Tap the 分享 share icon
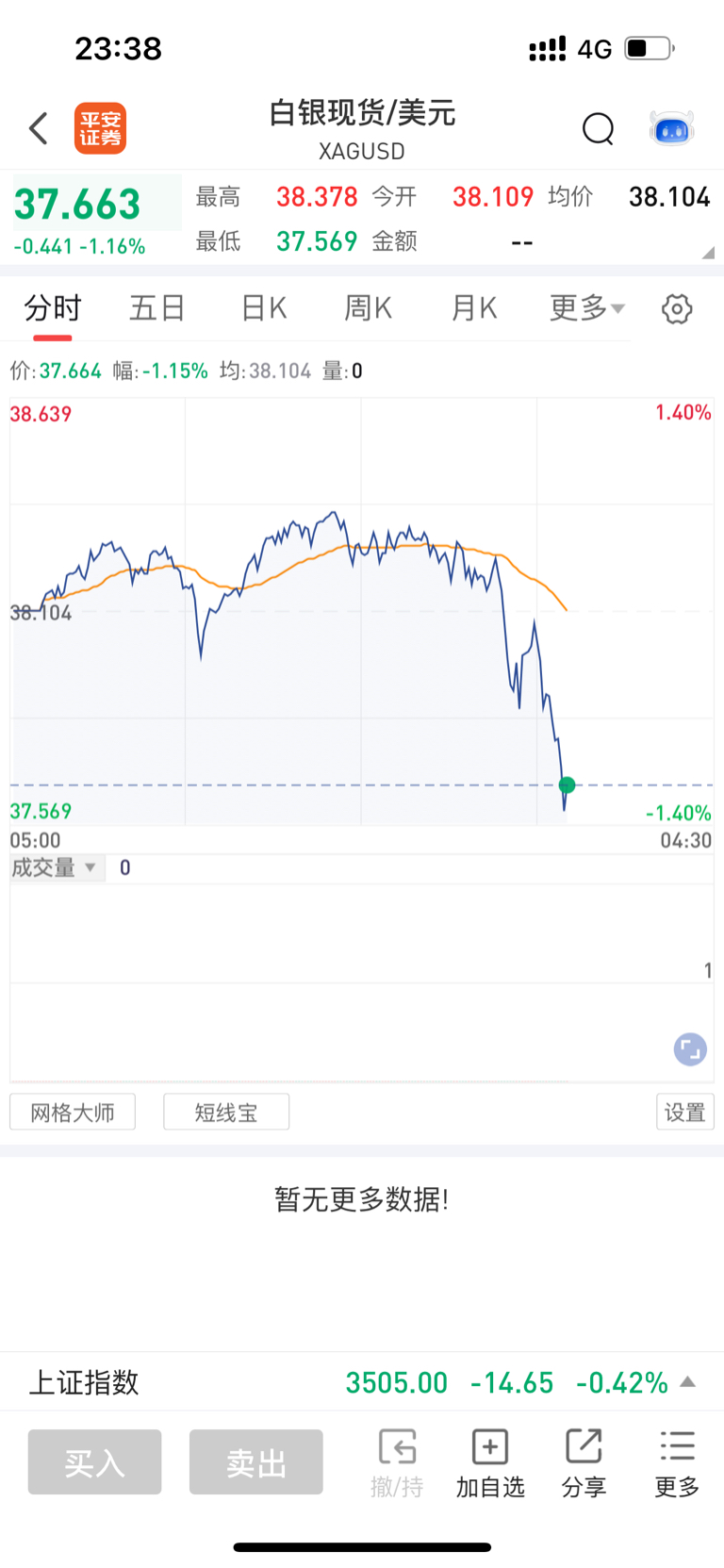The image size is (724, 1568). coord(584,1463)
